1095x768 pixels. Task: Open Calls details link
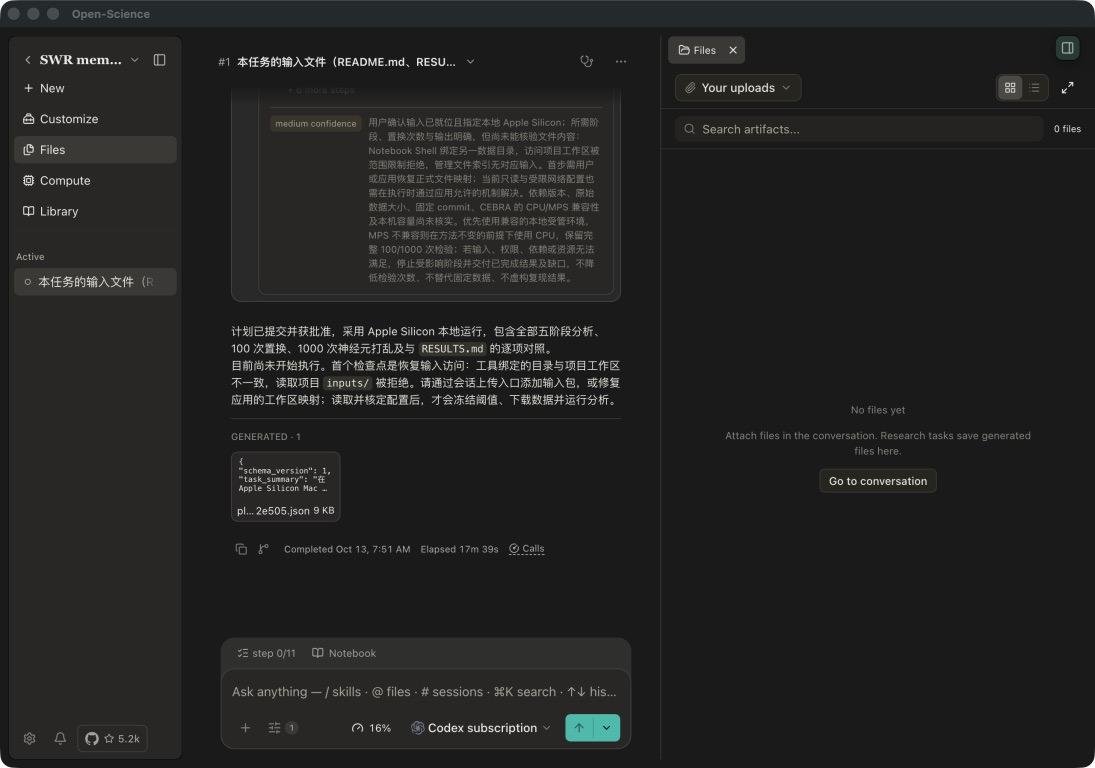tap(527, 549)
